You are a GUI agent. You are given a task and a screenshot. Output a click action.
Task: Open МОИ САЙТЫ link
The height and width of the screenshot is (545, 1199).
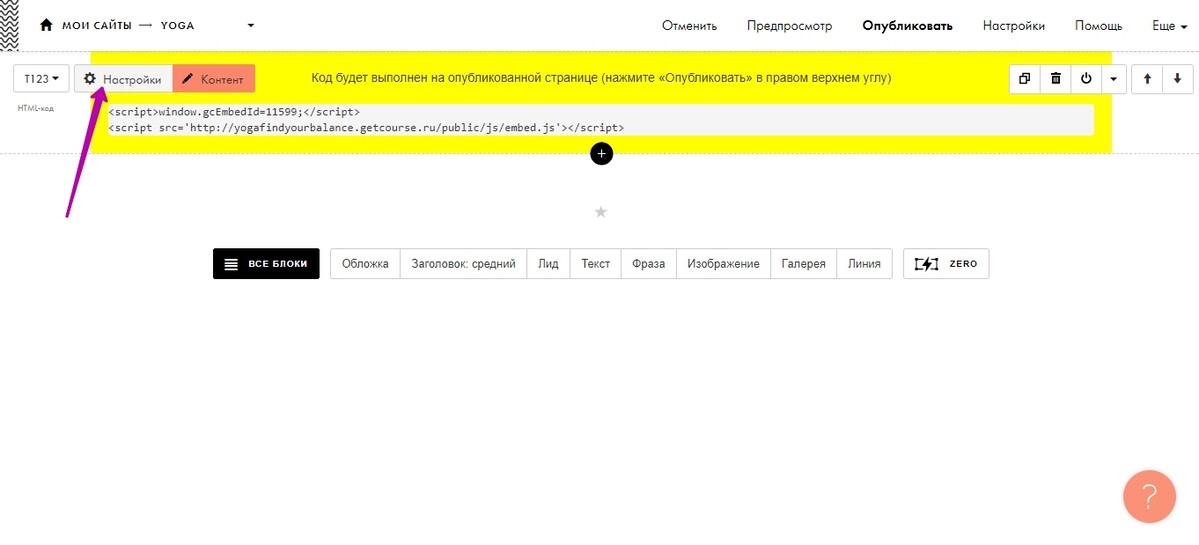tap(96, 25)
